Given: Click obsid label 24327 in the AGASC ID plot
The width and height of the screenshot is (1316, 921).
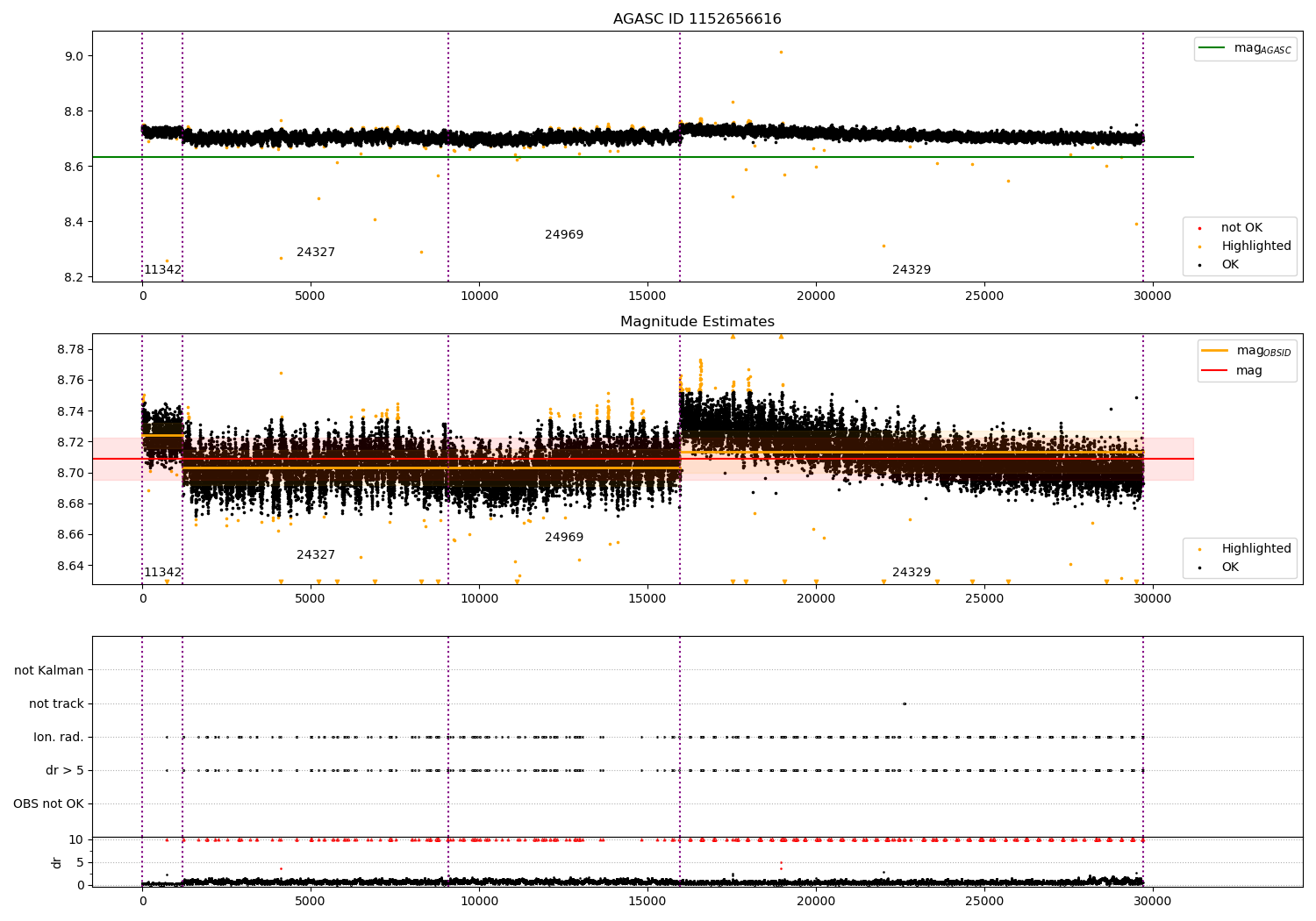Looking at the screenshot, I should (316, 253).
